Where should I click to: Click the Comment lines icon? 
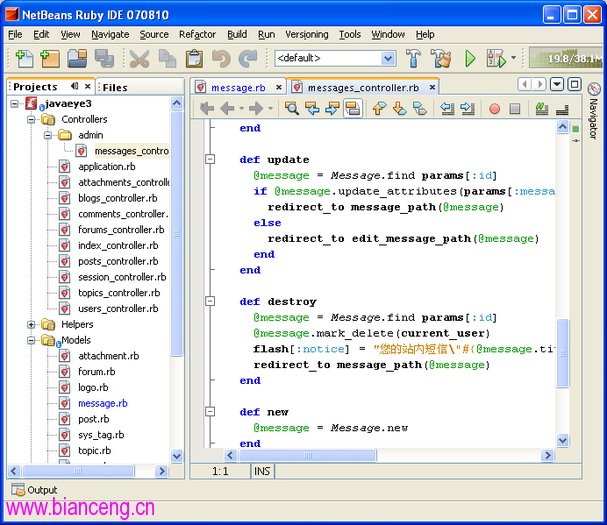pos(542,109)
